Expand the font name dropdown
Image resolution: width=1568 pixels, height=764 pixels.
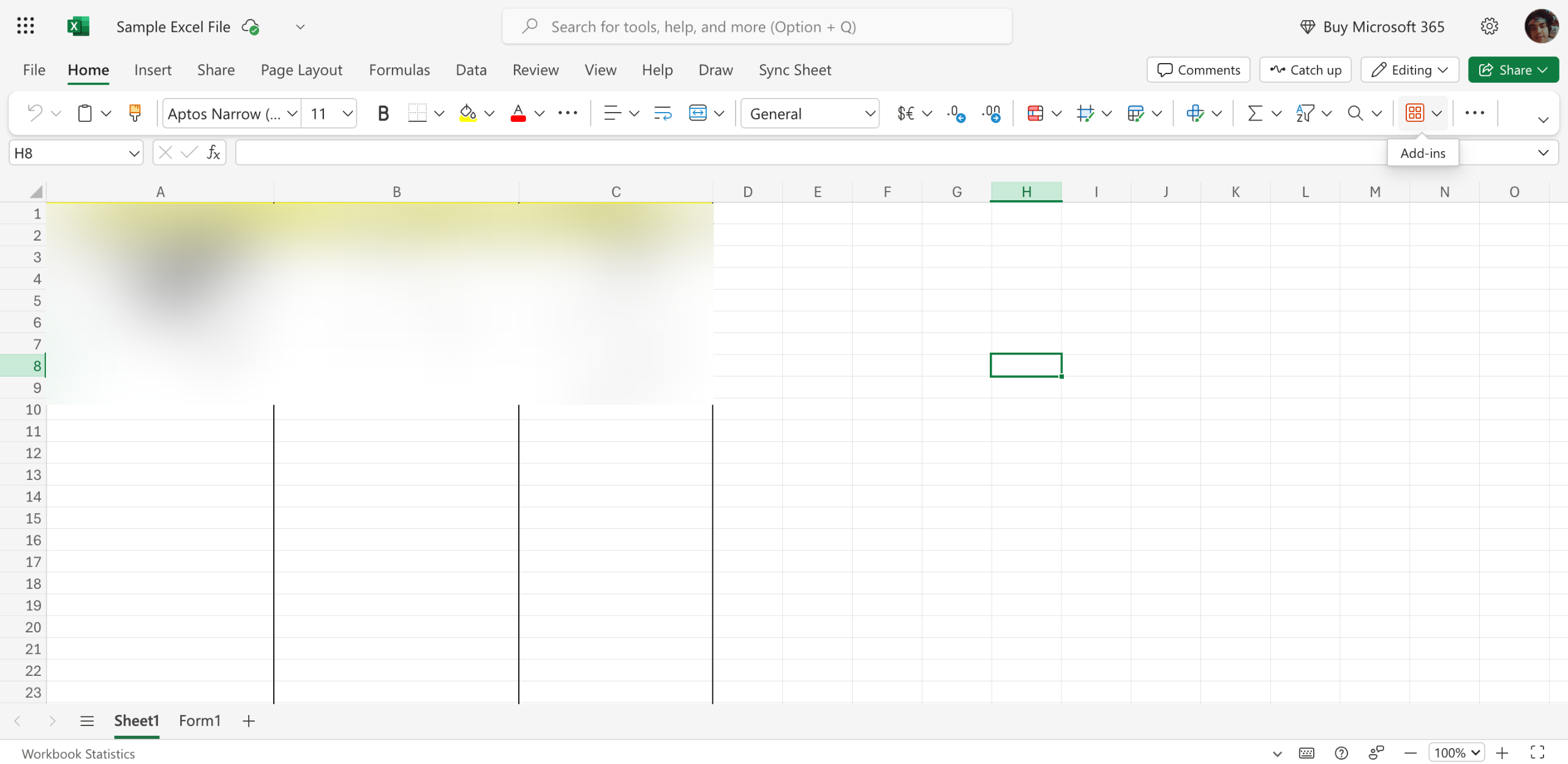pyautogui.click(x=292, y=113)
